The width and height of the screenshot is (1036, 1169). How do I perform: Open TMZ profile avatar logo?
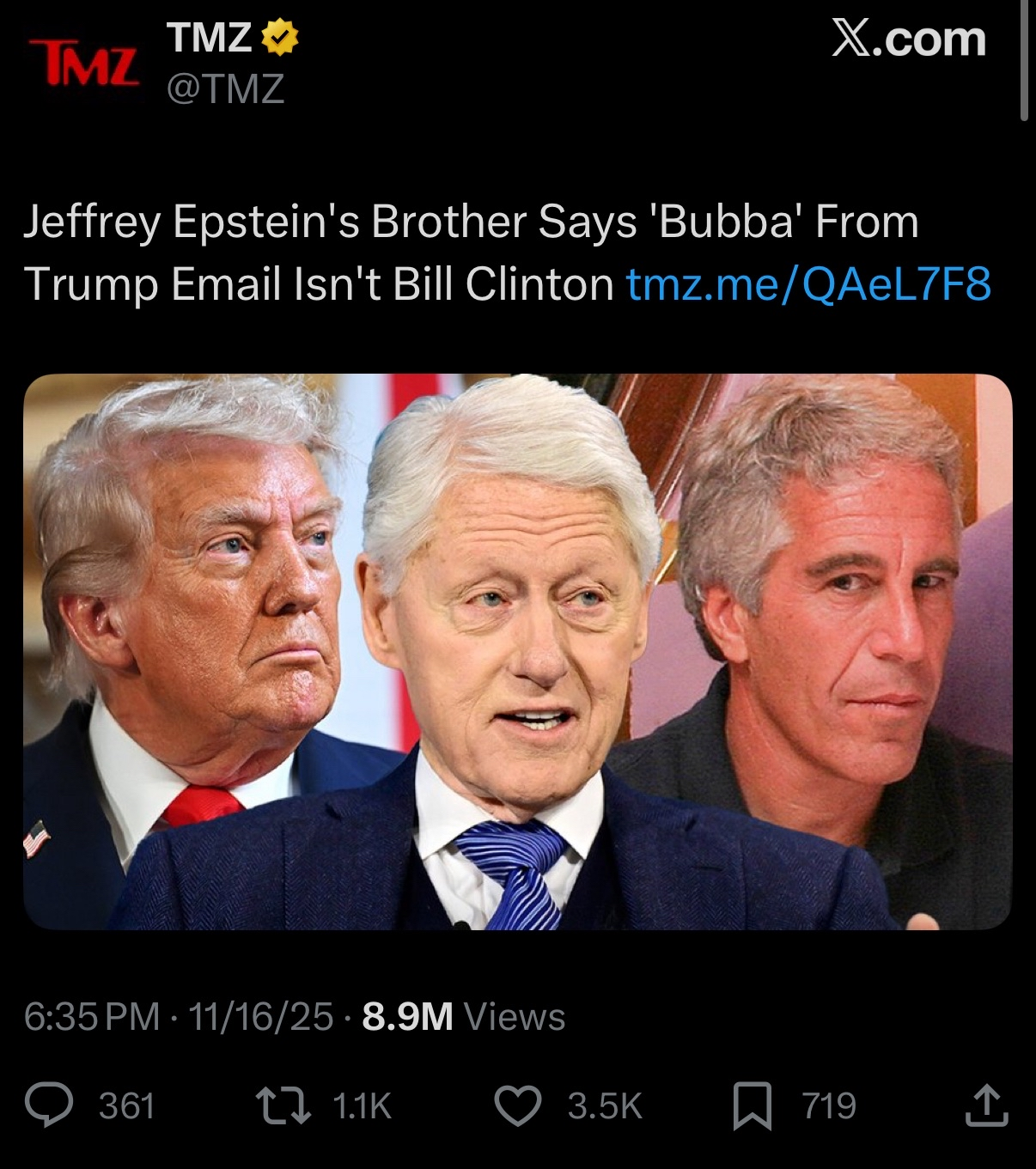tap(84, 63)
